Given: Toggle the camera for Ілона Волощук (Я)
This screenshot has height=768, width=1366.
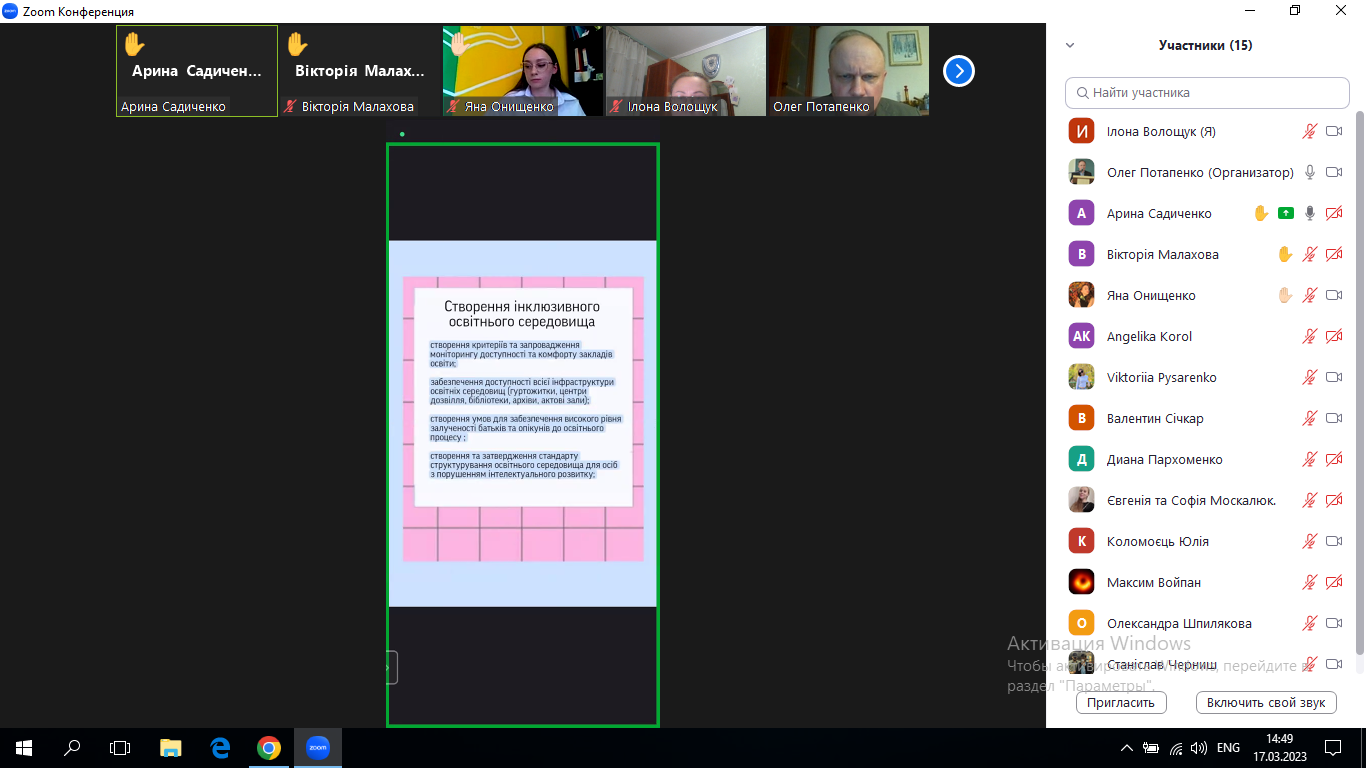Looking at the screenshot, I should (x=1333, y=131).
